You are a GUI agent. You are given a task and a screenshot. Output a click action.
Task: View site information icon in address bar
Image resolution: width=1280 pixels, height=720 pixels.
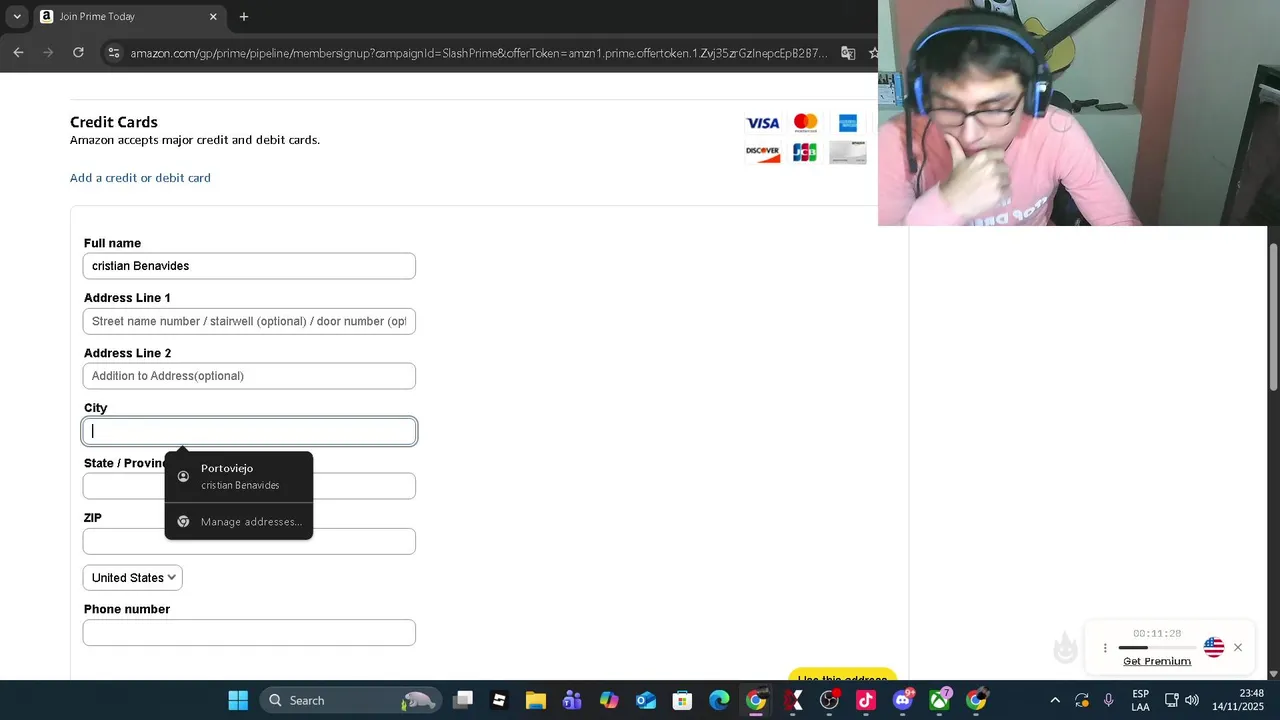(x=113, y=53)
